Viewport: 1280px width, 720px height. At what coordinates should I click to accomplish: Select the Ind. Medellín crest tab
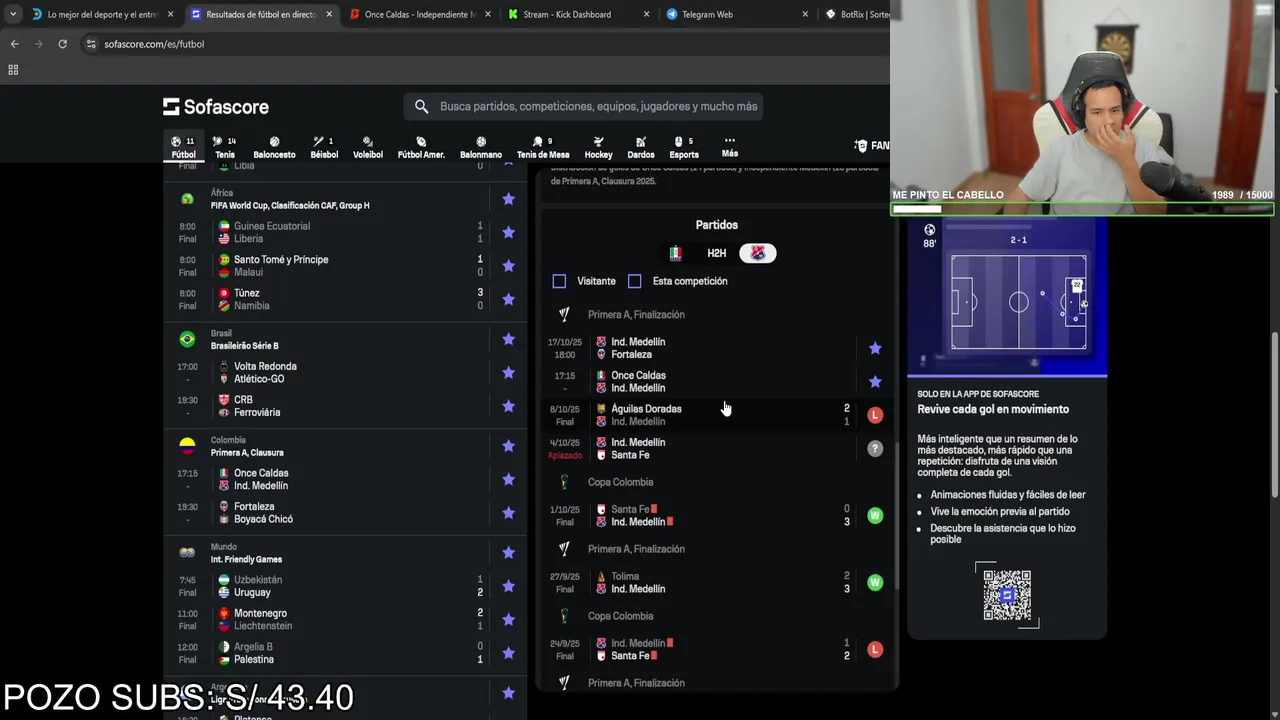click(x=757, y=253)
